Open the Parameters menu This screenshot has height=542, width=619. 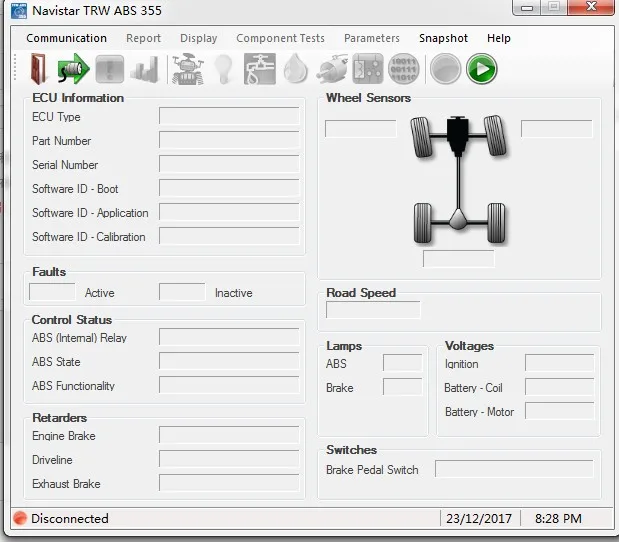[x=372, y=38]
